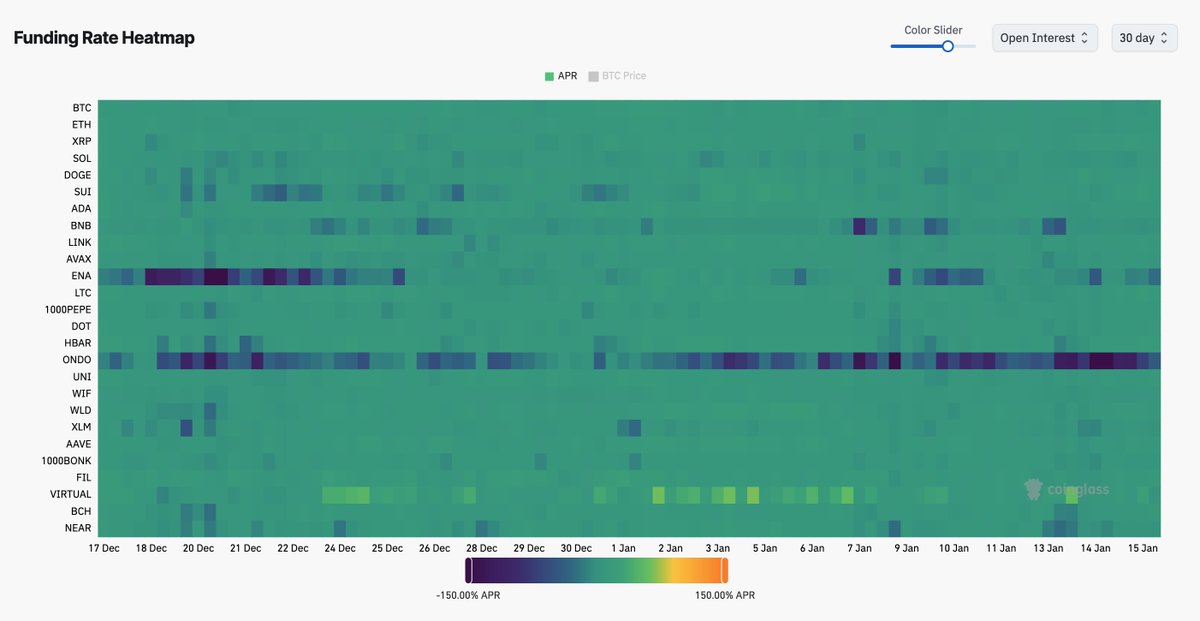This screenshot has height=621, width=1200.
Task: Select the 28 Dec date label
Action: click(x=481, y=548)
